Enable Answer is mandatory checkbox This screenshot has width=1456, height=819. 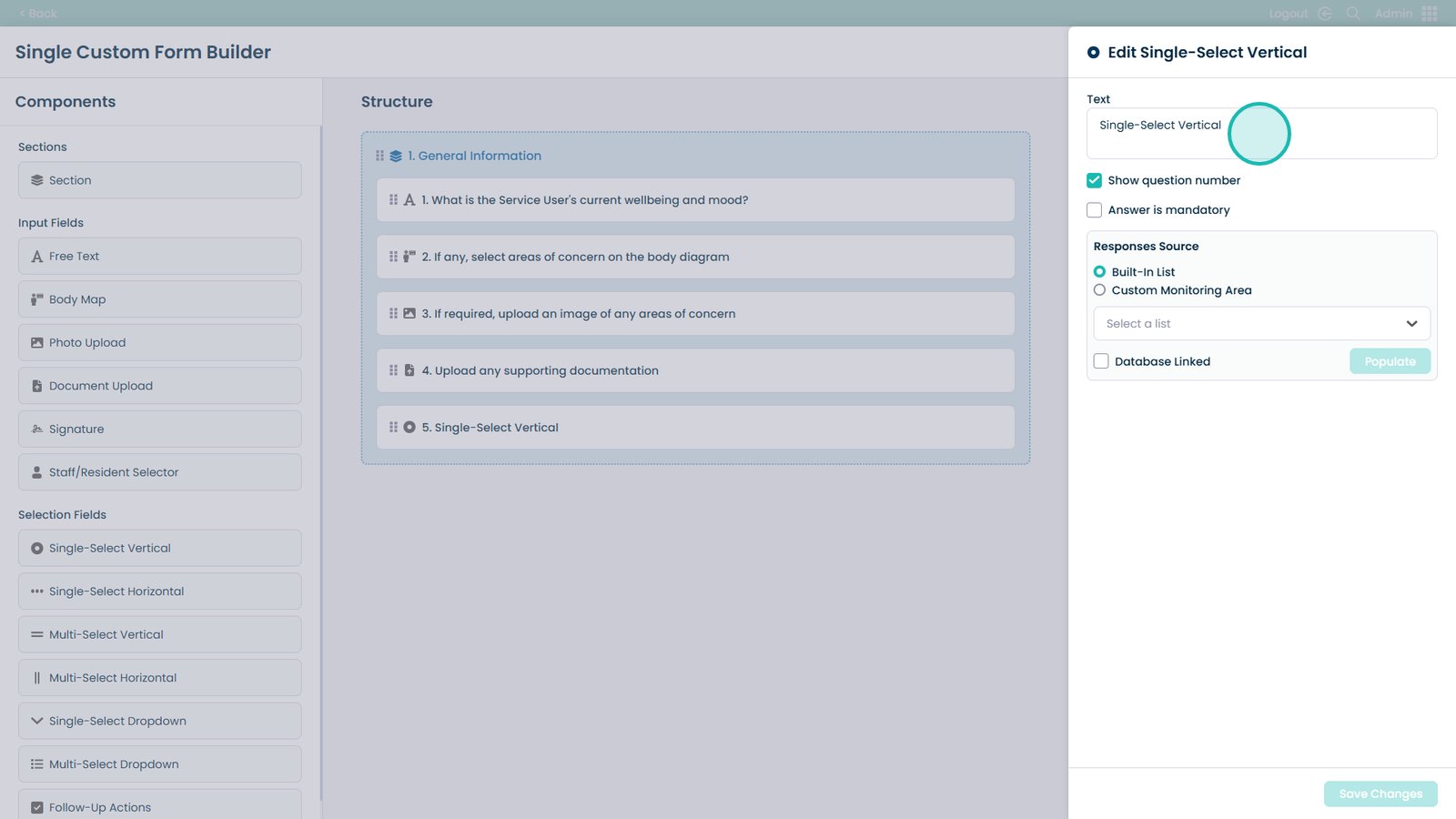(1094, 210)
